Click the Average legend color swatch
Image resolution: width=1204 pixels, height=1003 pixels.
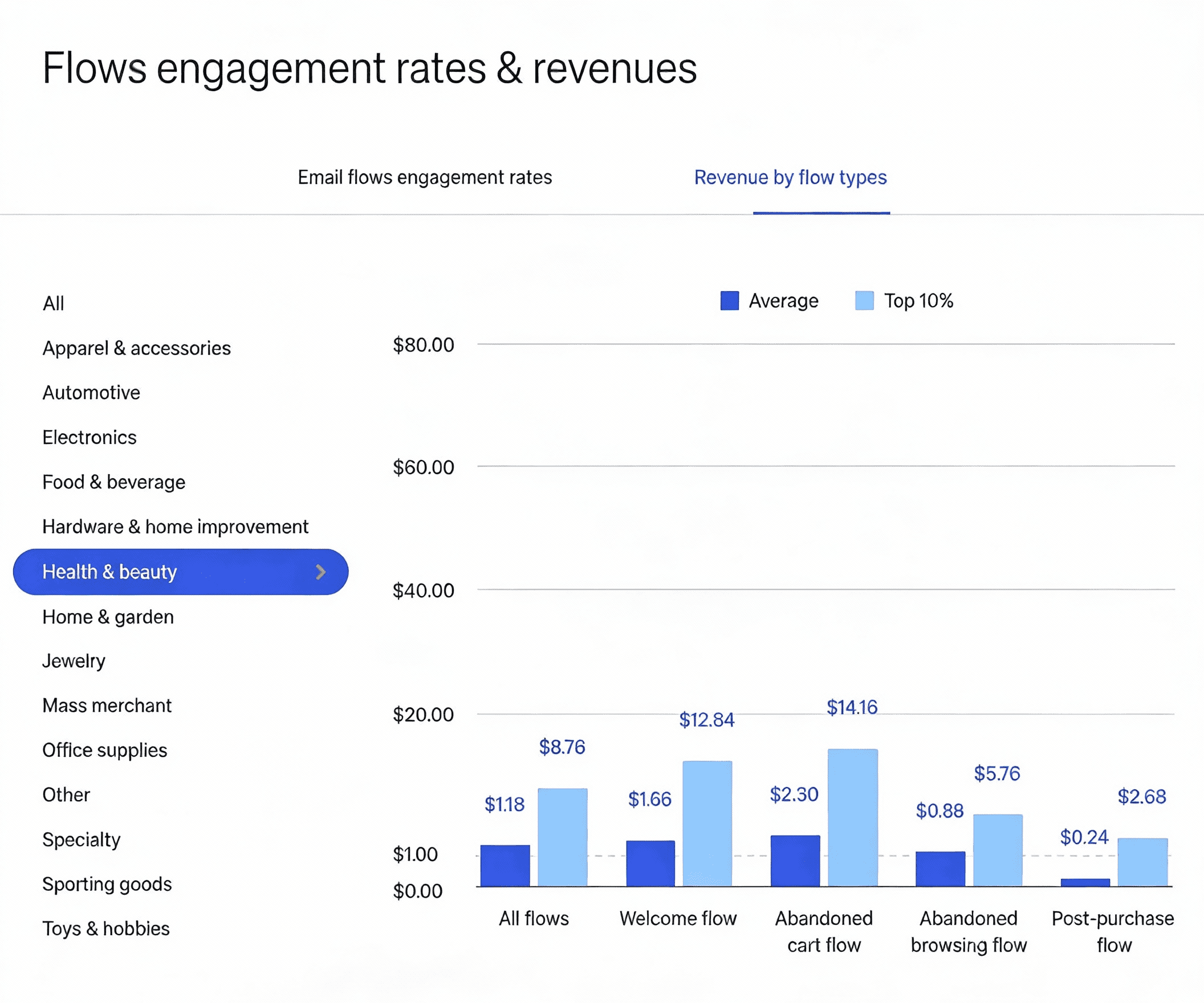tap(729, 300)
